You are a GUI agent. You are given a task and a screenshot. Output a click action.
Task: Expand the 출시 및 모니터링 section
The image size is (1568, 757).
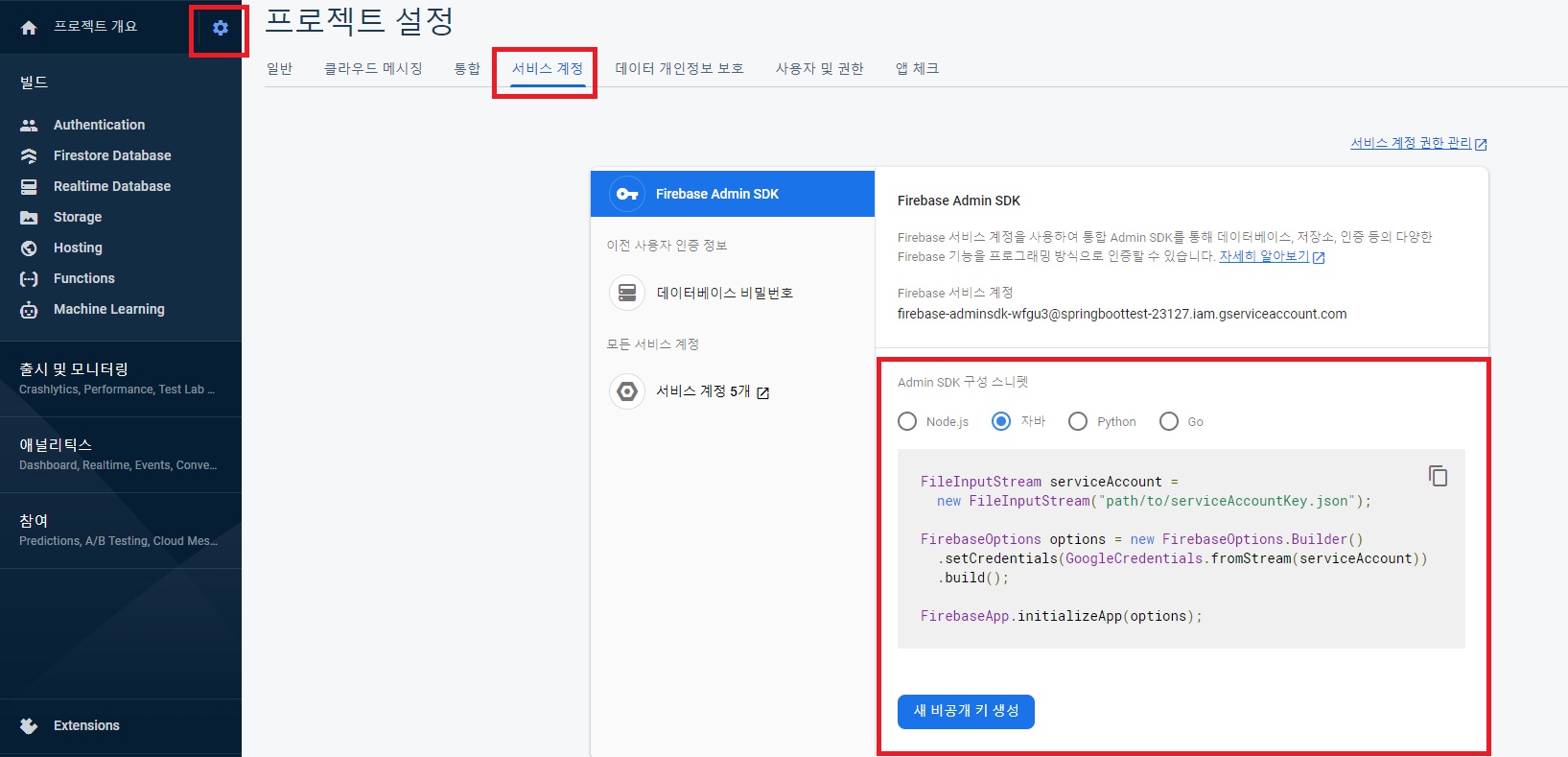(x=121, y=378)
